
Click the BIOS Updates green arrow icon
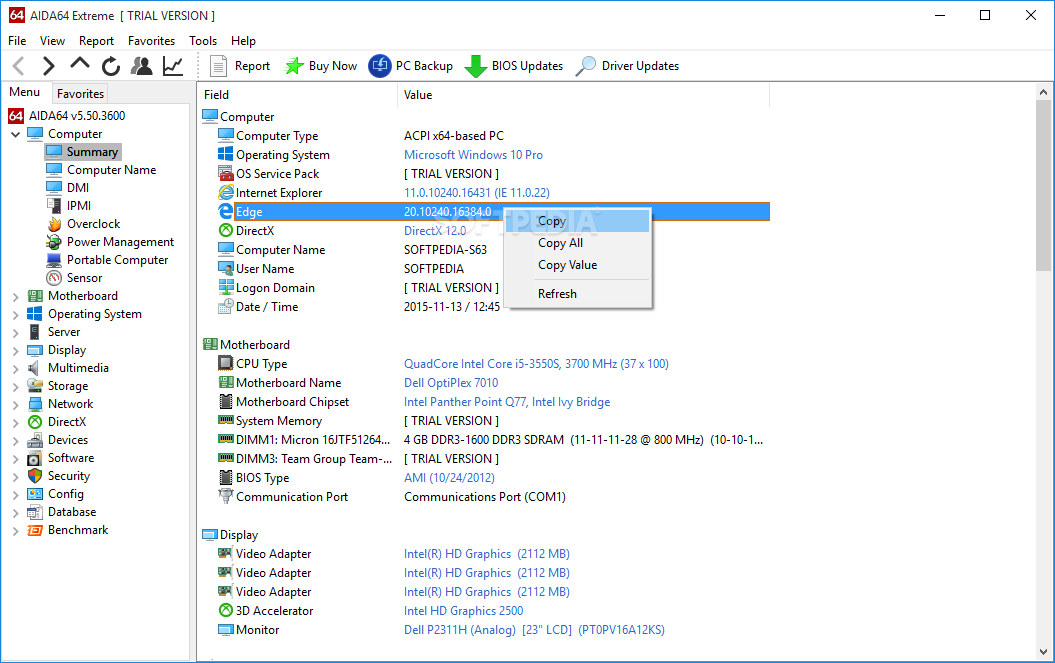tap(476, 66)
